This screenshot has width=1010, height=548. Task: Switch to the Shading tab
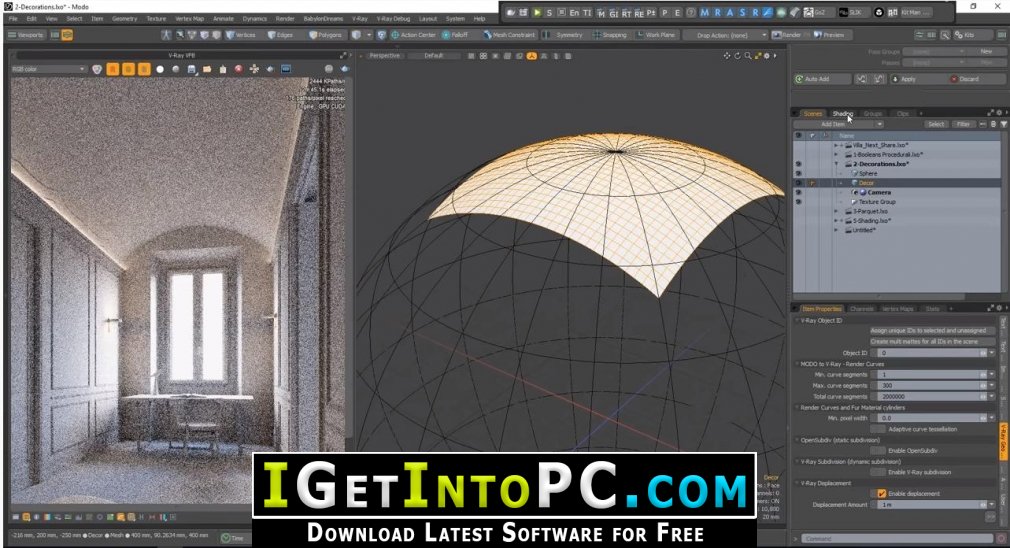click(842, 113)
